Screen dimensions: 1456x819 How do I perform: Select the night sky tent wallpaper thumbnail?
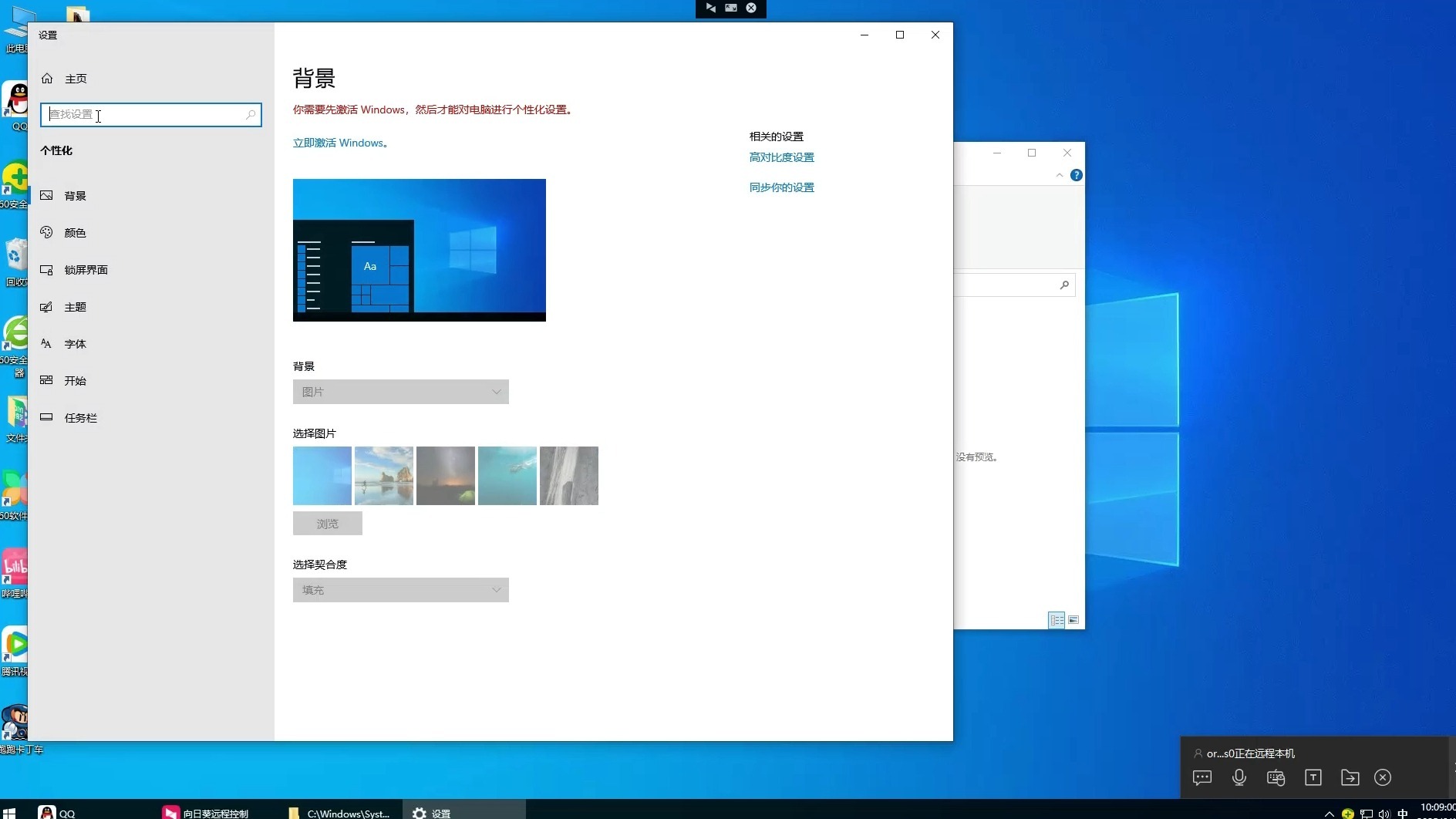pyautogui.click(x=446, y=476)
